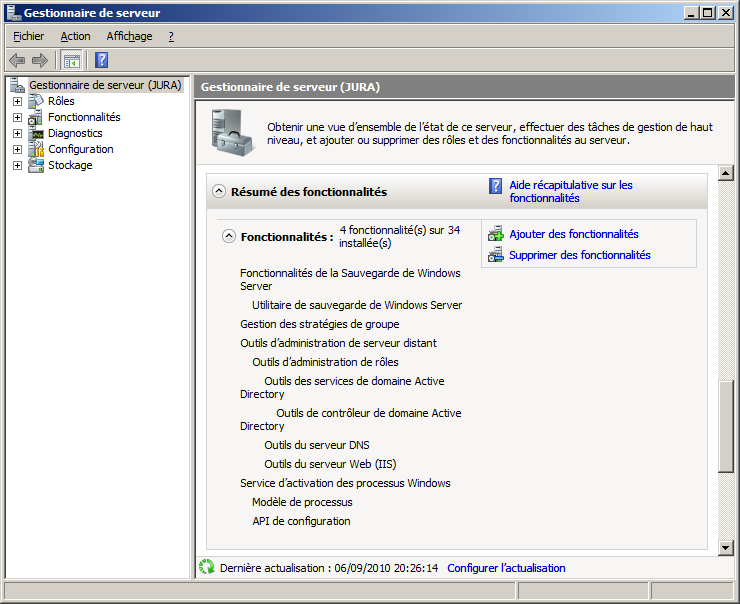740x604 pixels.
Task: Open the Fichier menu
Action: [29, 36]
